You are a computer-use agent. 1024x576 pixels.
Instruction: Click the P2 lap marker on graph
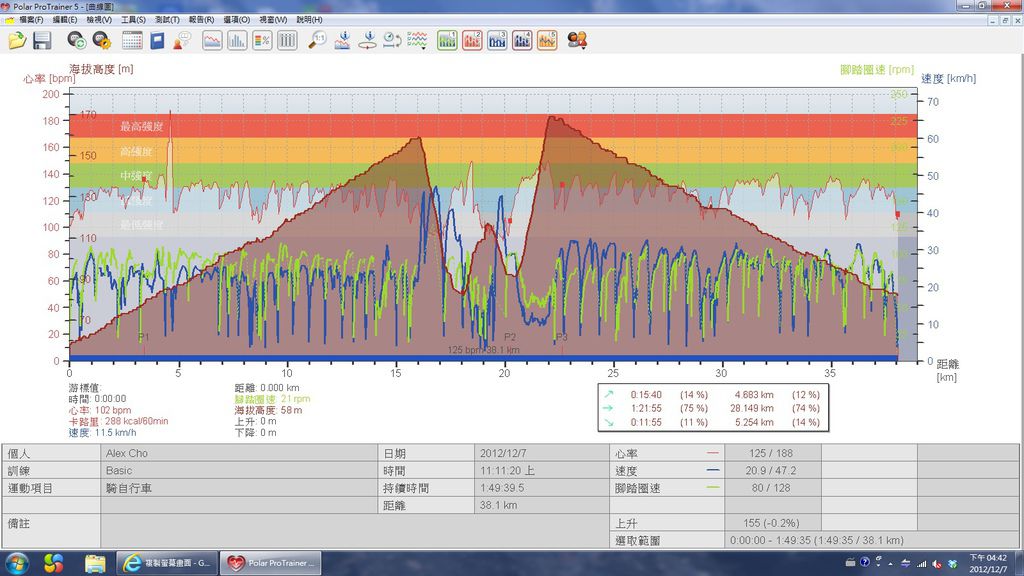509,338
